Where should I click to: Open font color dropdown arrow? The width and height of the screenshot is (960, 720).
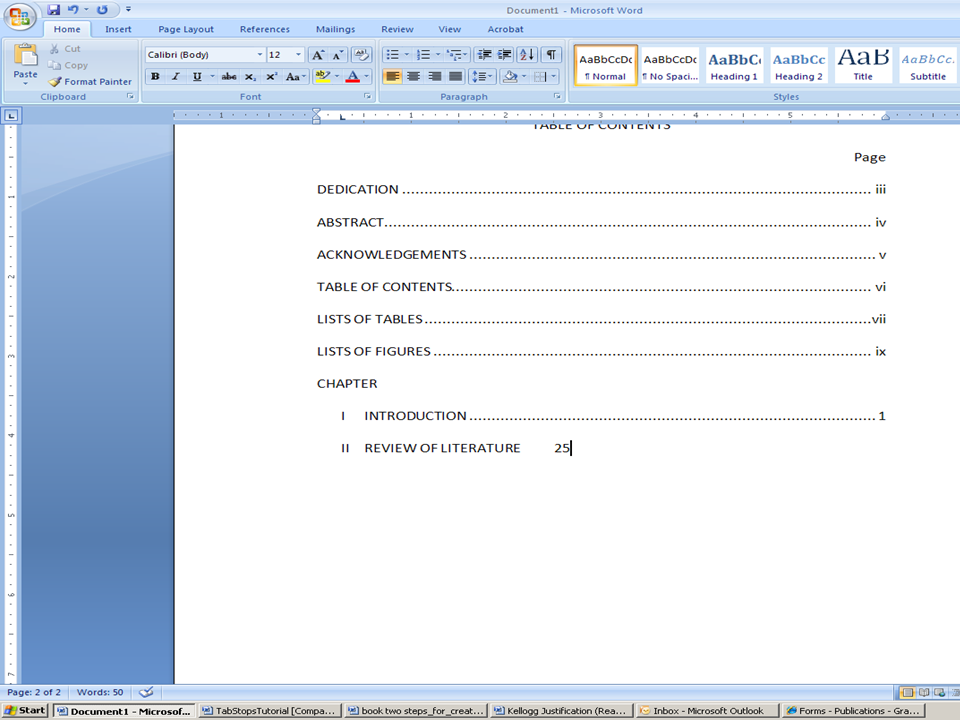pyautogui.click(x=367, y=77)
